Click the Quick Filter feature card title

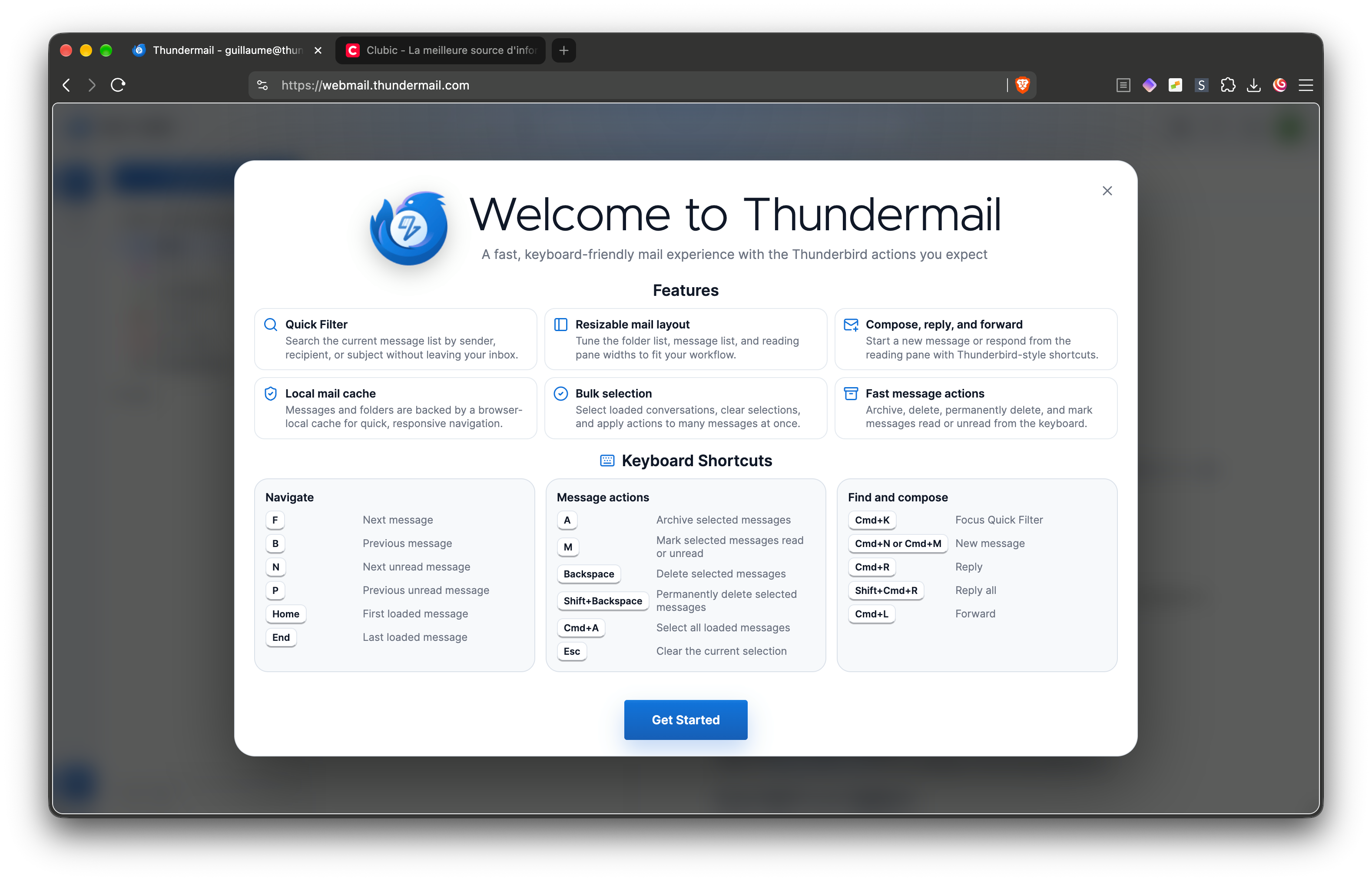click(x=316, y=324)
